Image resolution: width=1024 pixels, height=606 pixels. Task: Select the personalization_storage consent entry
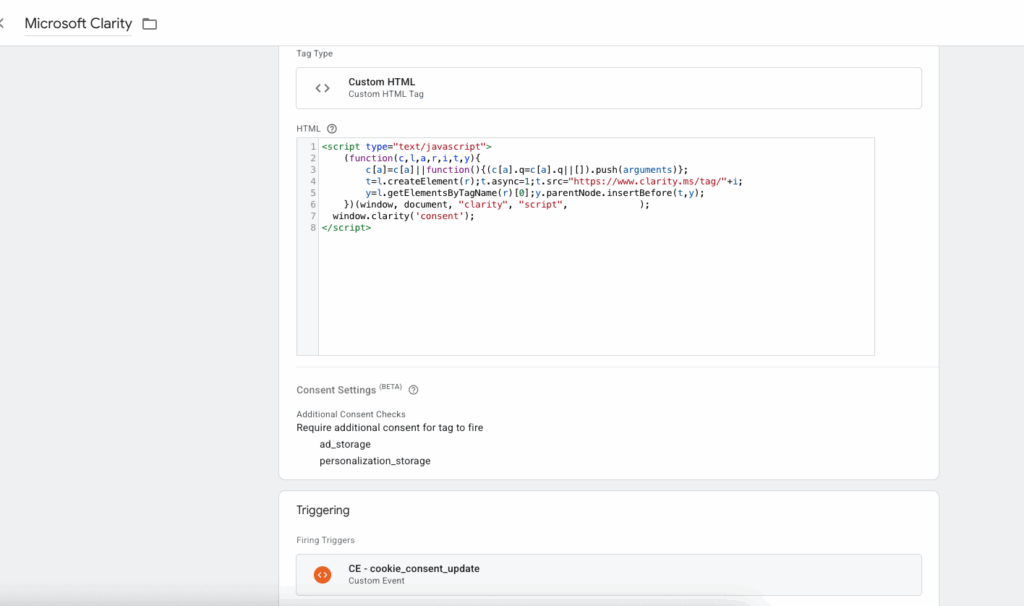(375, 461)
